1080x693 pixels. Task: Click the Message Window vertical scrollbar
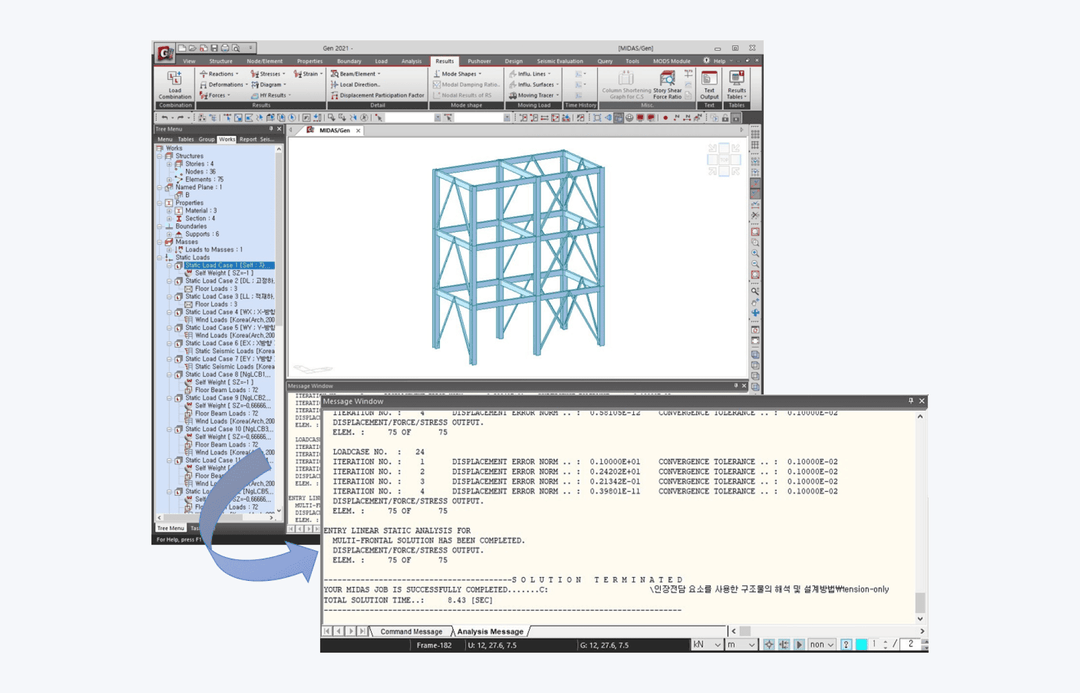point(920,518)
